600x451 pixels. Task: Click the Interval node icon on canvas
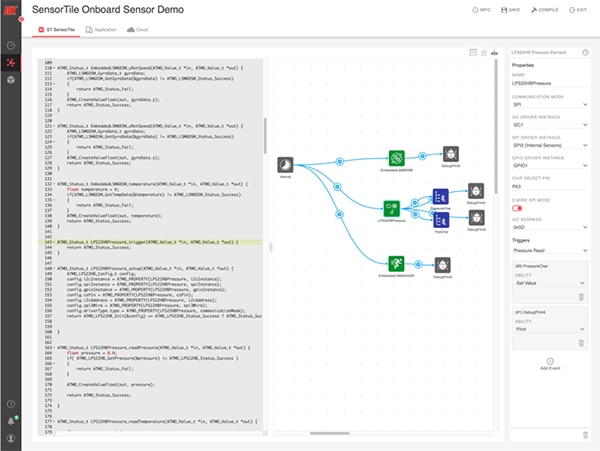(x=284, y=163)
